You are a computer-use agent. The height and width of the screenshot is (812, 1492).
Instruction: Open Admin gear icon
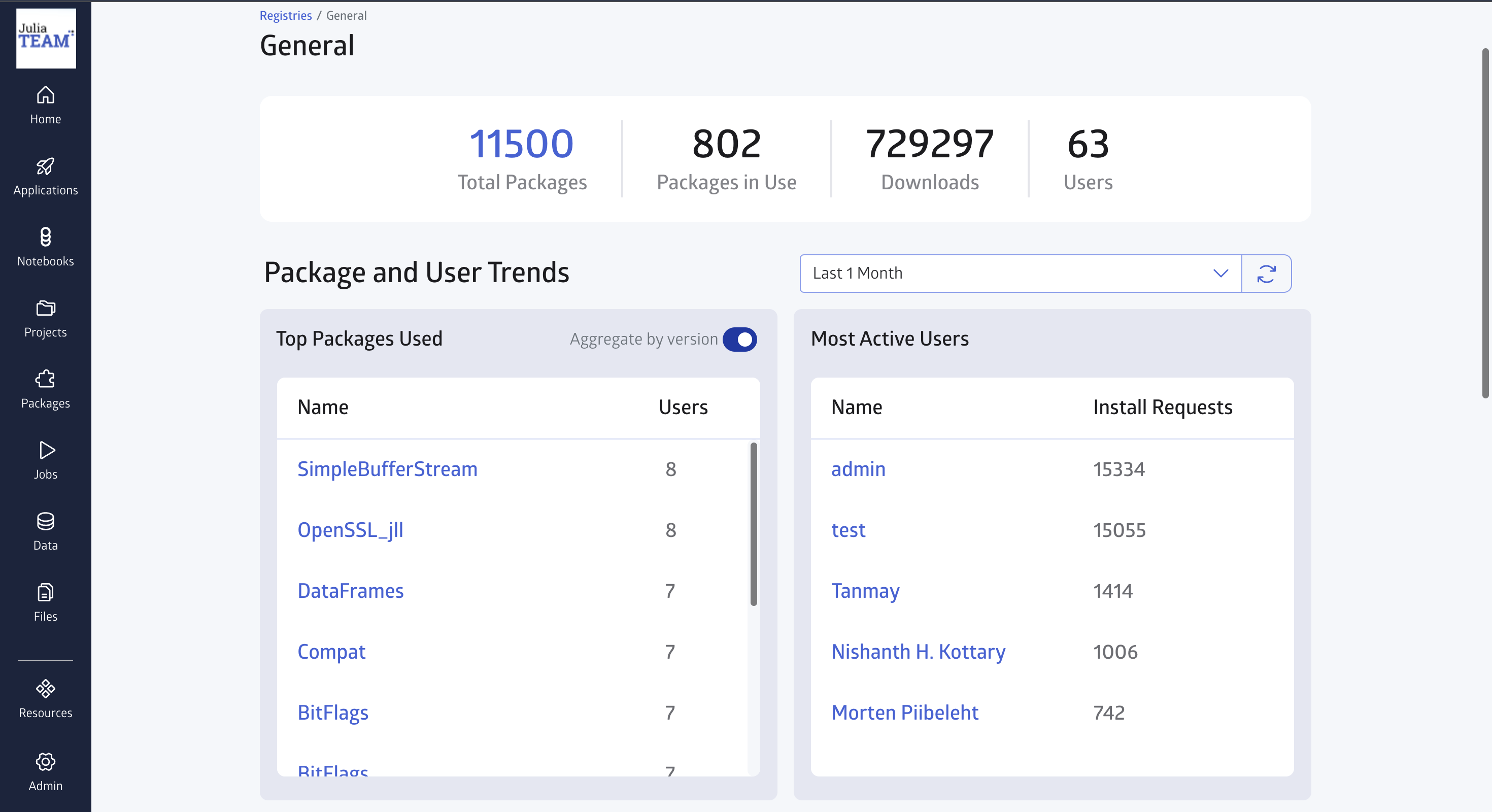46,762
